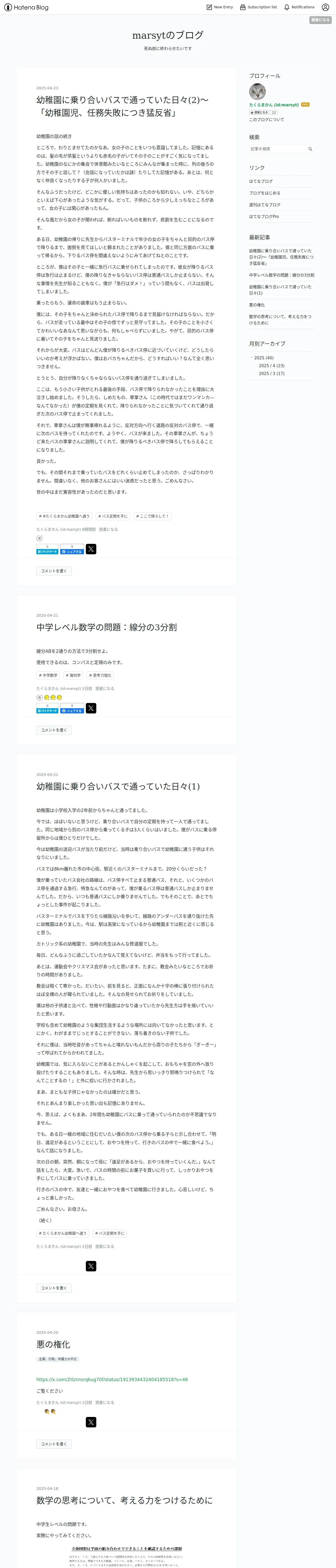Click the New Entry pencil icon
This screenshot has height=1568, width=336.
(209, 7)
